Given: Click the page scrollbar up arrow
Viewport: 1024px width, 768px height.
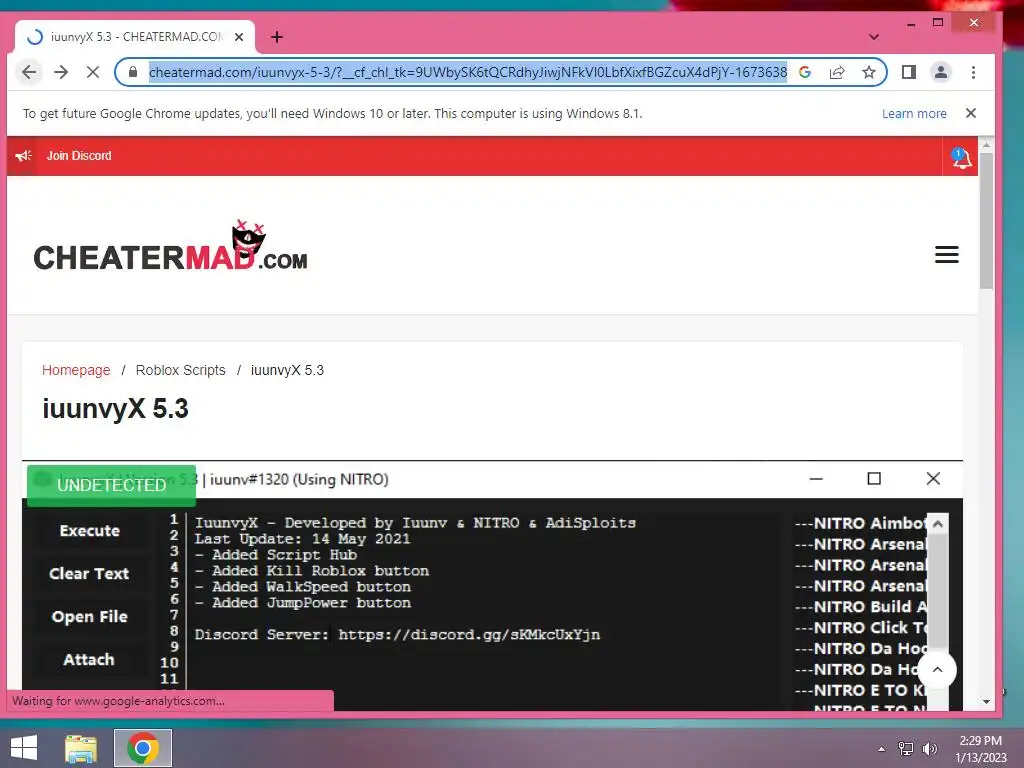Looking at the screenshot, I should [986, 144].
